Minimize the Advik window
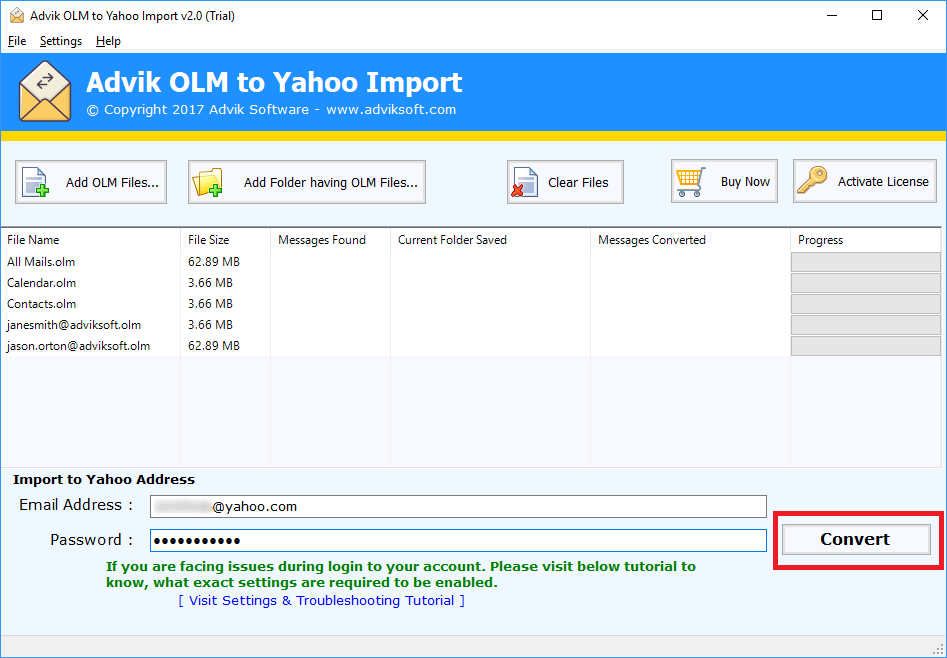 pyautogui.click(x=832, y=16)
